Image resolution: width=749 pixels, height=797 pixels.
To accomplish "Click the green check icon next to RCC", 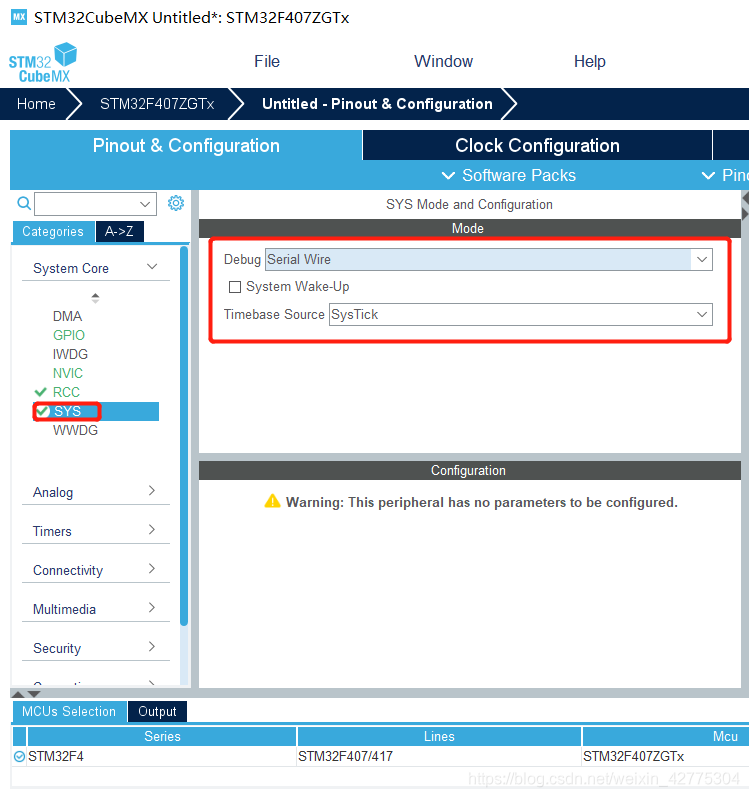I will [x=41, y=392].
